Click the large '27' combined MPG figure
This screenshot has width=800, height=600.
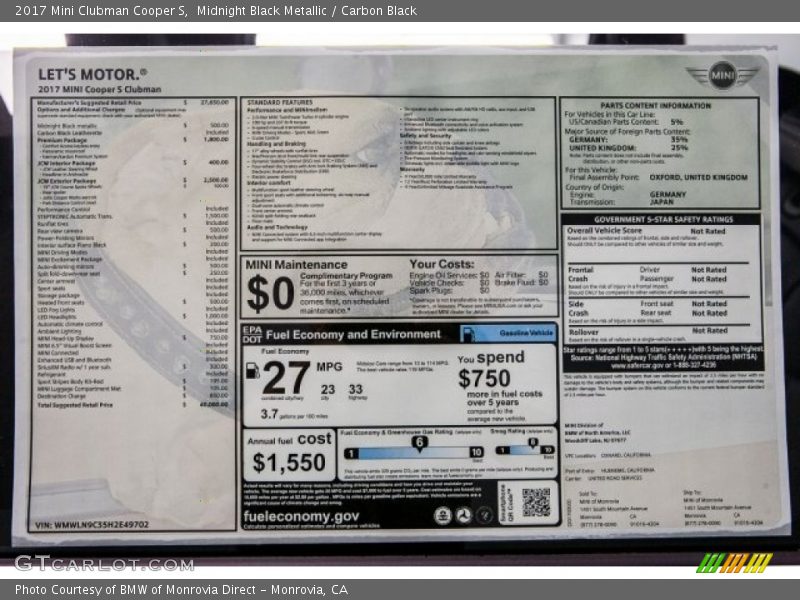pos(287,378)
